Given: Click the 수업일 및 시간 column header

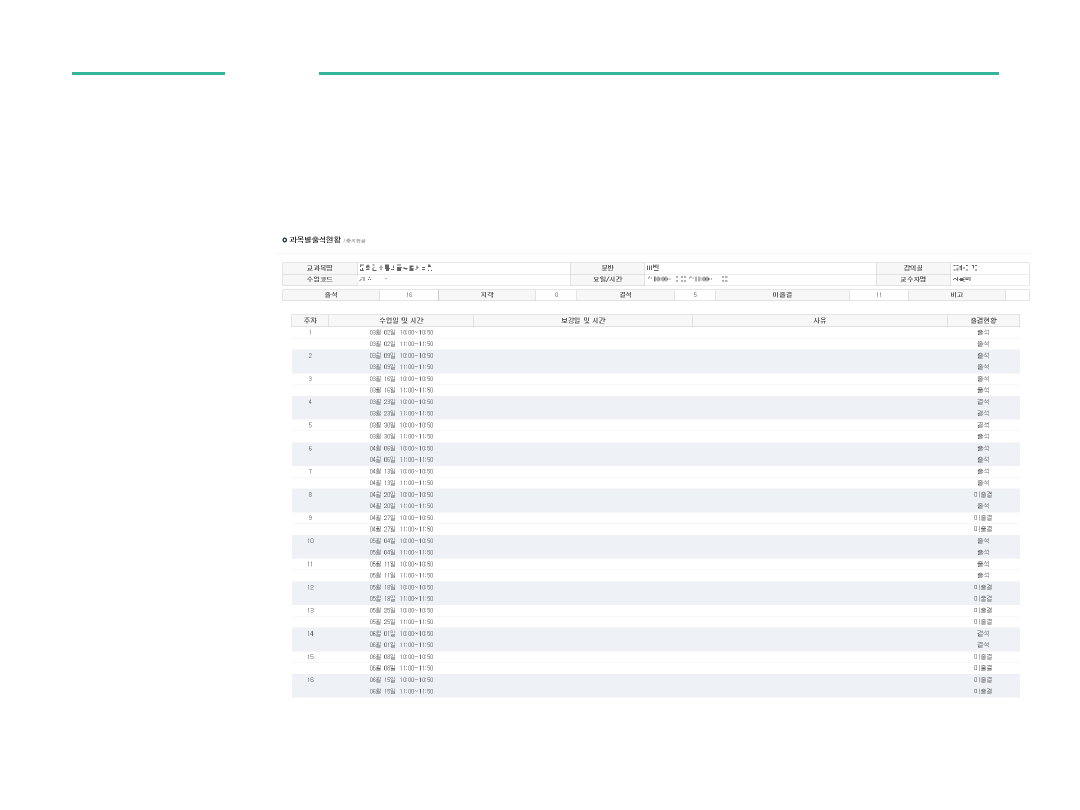Looking at the screenshot, I should pos(401,320).
